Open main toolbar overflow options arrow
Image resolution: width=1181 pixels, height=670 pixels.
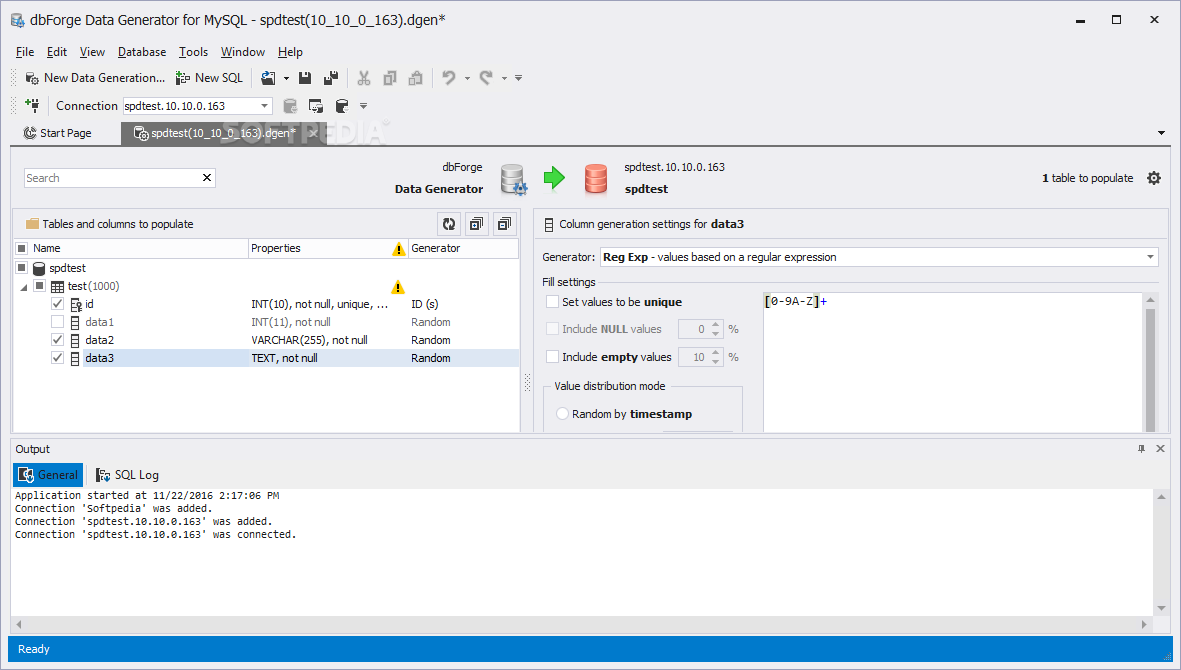pos(518,78)
